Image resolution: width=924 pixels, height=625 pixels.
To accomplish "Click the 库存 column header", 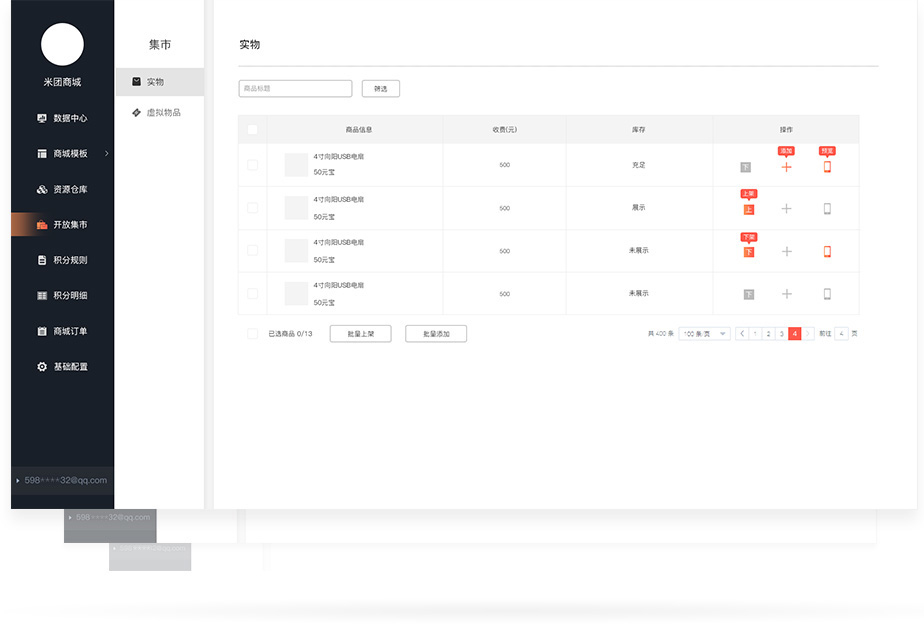I will pyautogui.click(x=639, y=130).
